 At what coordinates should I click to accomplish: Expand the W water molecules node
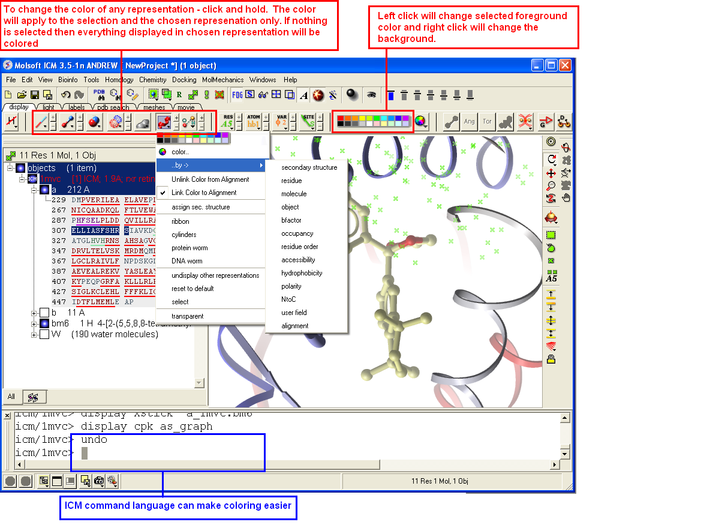34,335
